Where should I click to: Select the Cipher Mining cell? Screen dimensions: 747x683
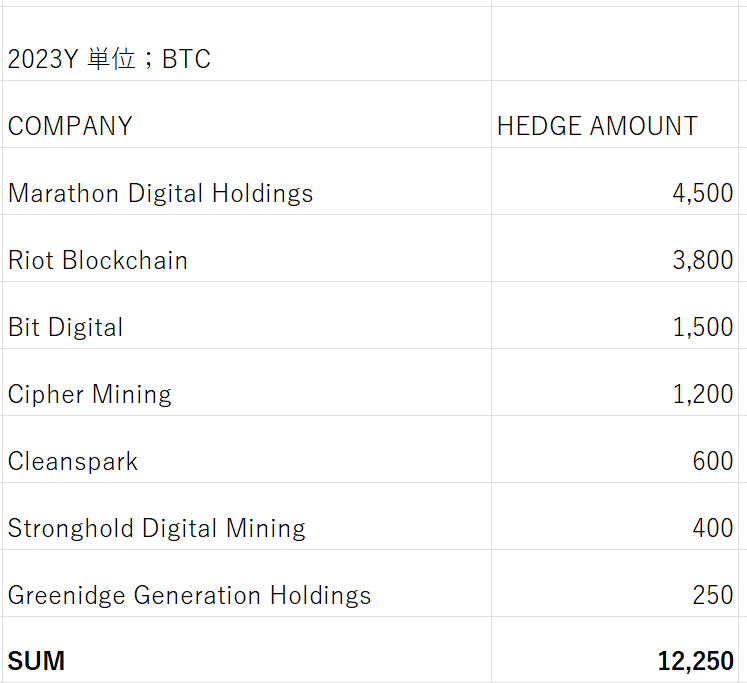click(x=90, y=394)
